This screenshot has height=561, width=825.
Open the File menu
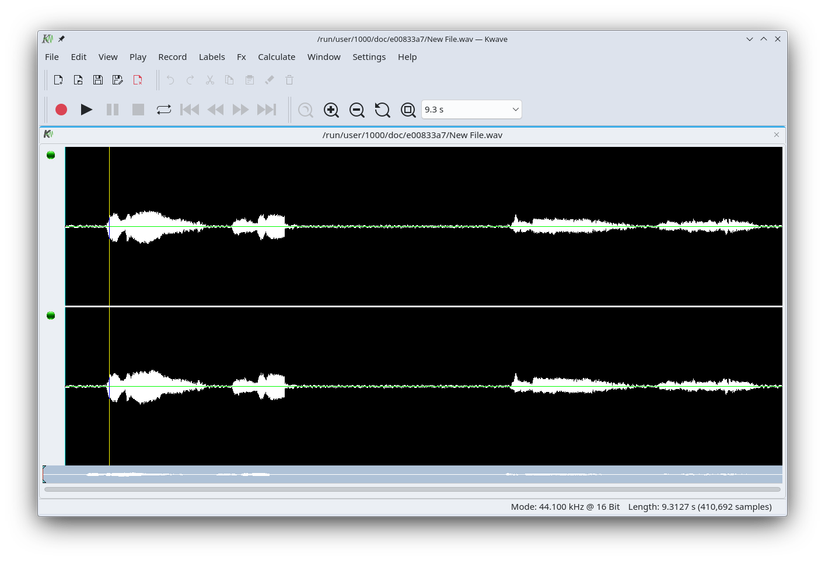[x=52, y=57]
